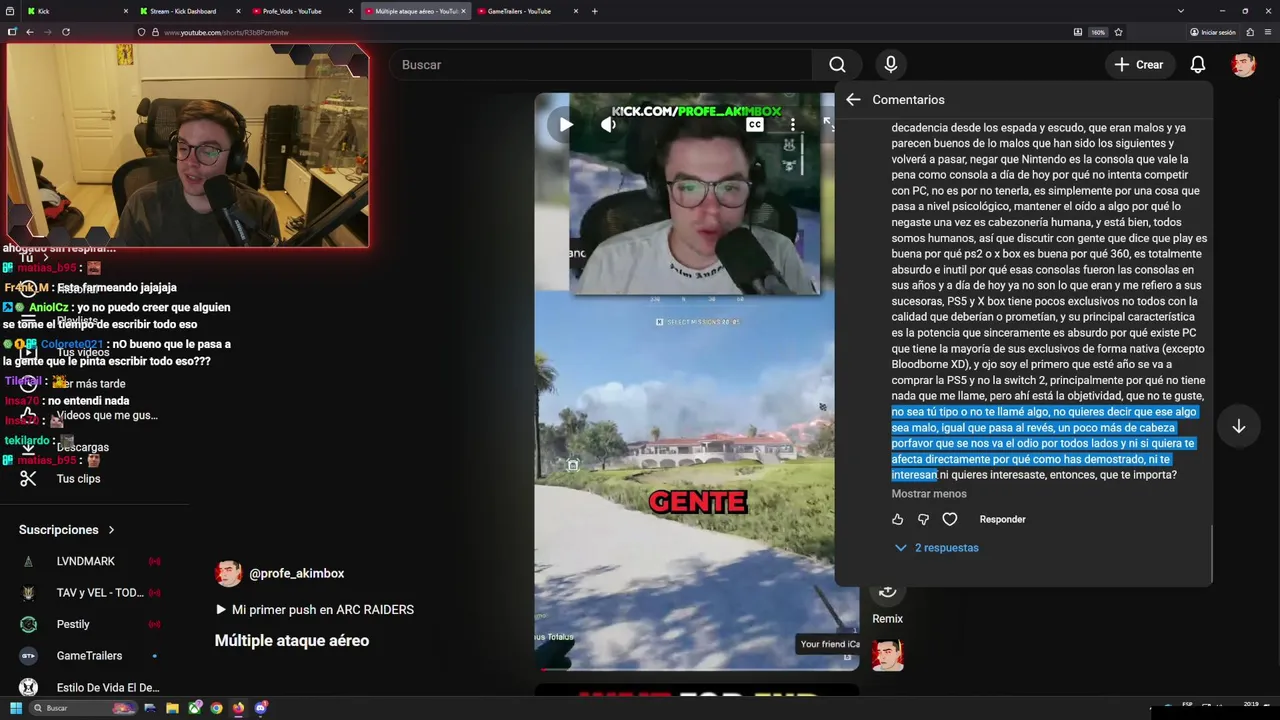Click the Windows taskbar Buscar search box

click(84, 708)
